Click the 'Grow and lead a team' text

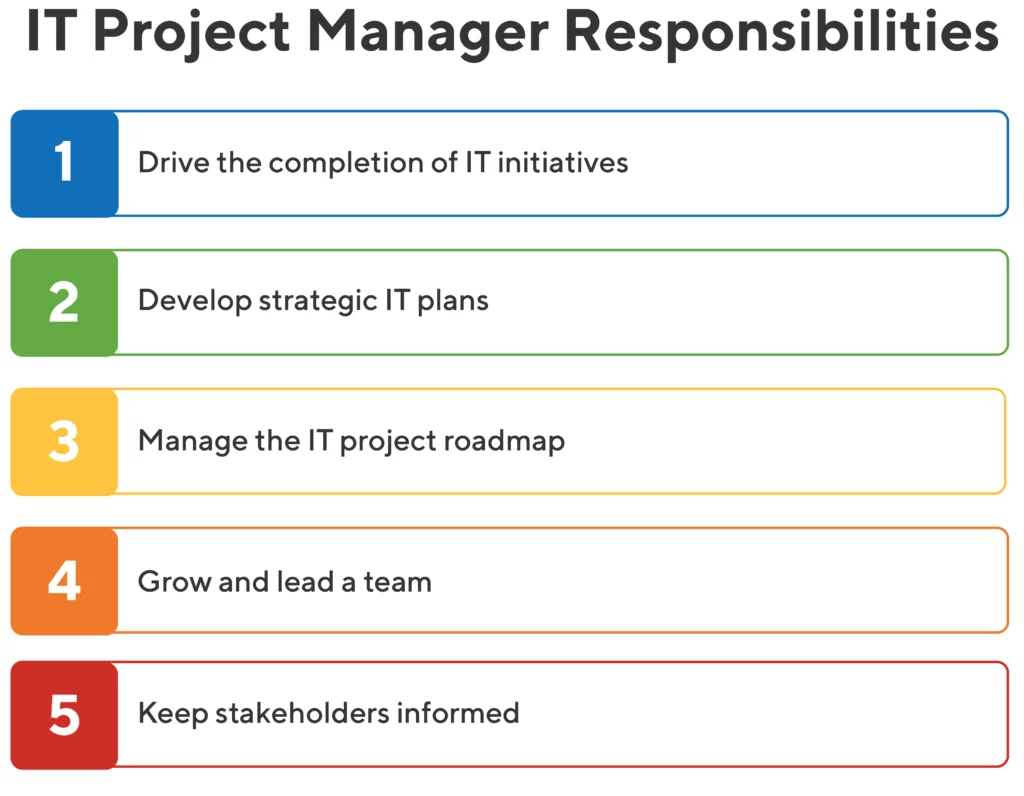(285, 582)
